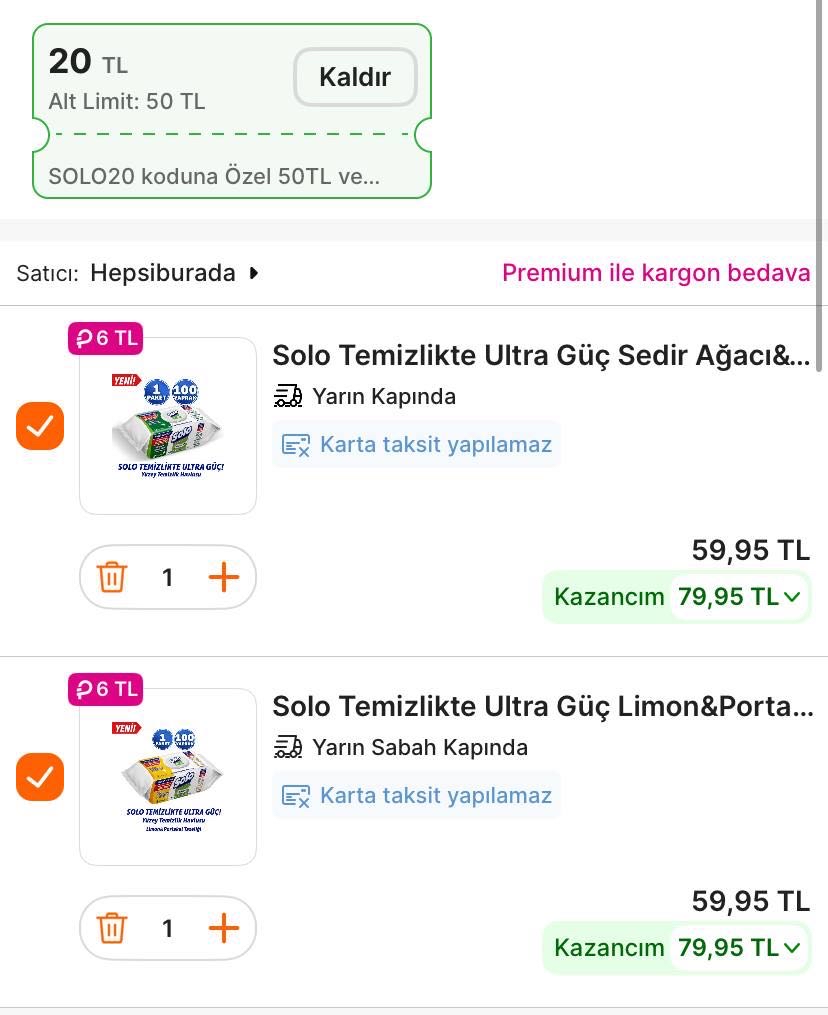Tap the 6 TL badge on Limon&Portakal product

click(x=105, y=689)
